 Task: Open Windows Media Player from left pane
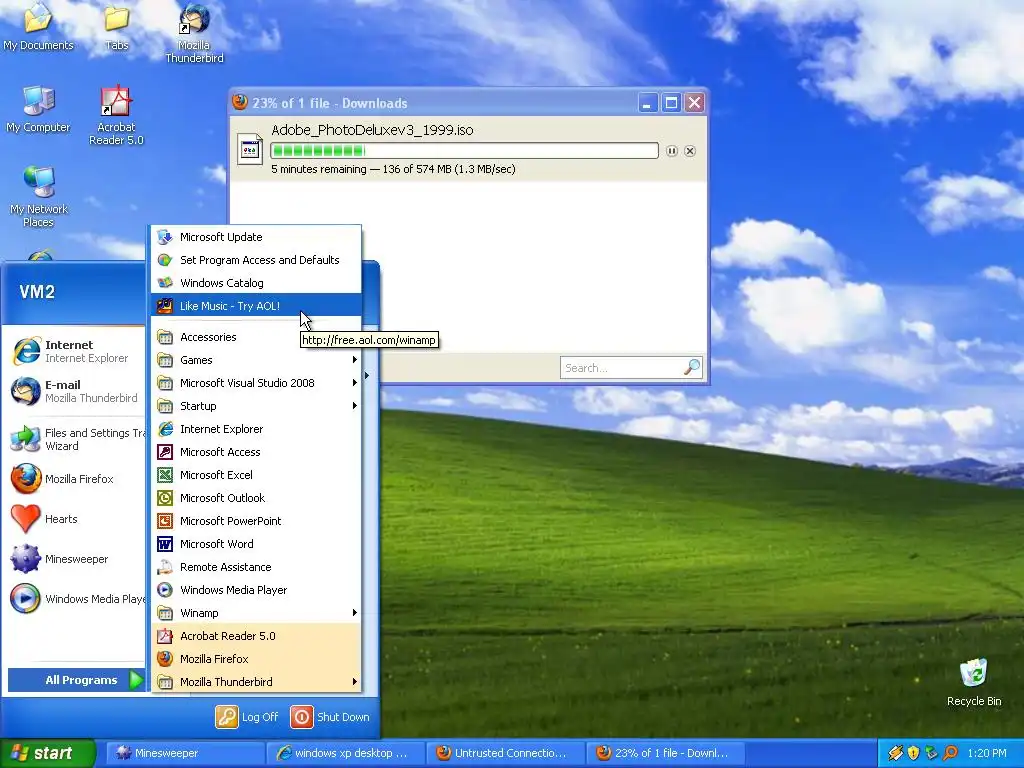tap(75, 599)
